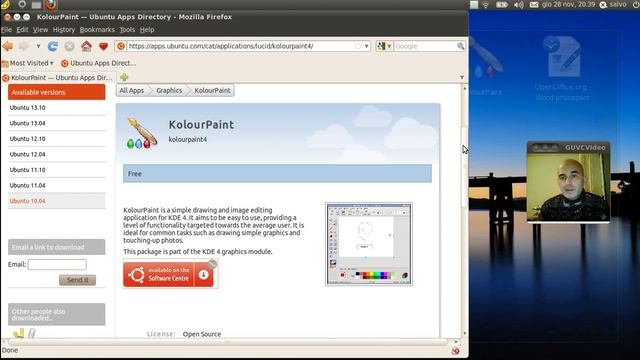The height and width of the screenshot is (360, 640).
Task: Go to All Apps breadcrumb
Action: pos(131,90)
